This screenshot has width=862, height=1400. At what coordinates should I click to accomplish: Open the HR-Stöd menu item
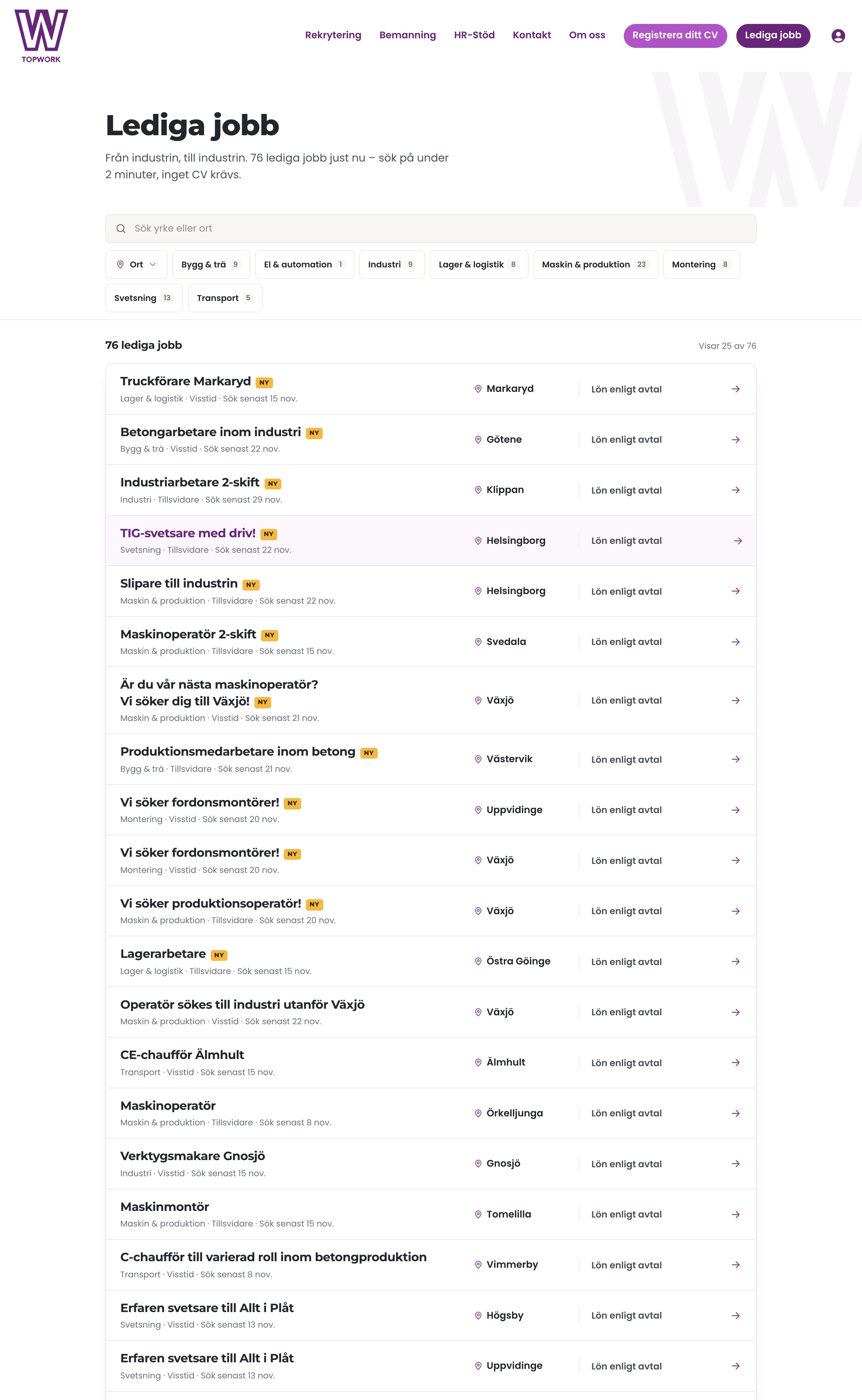point(474,35)
